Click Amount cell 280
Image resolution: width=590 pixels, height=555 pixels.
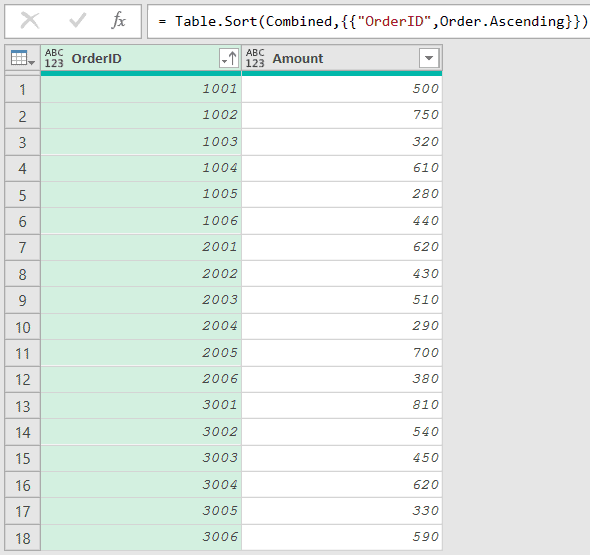[342, 195]
